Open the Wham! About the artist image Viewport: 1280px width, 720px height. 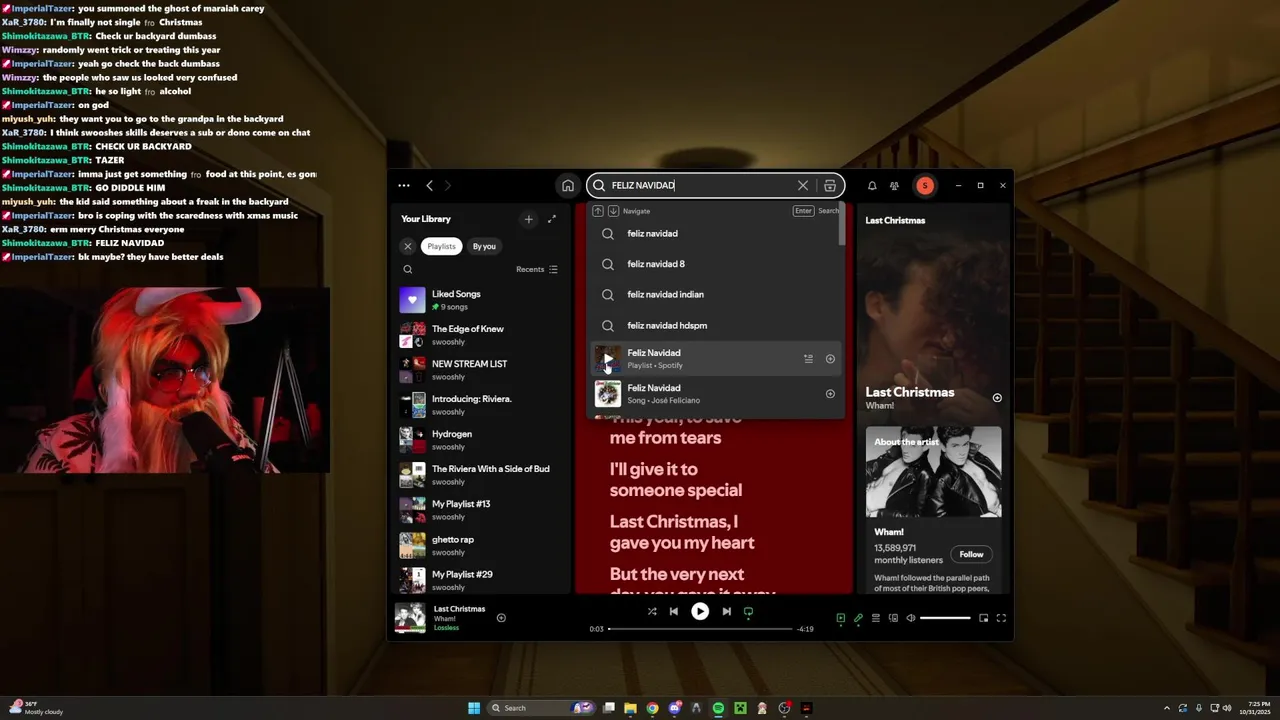(933, 472)
